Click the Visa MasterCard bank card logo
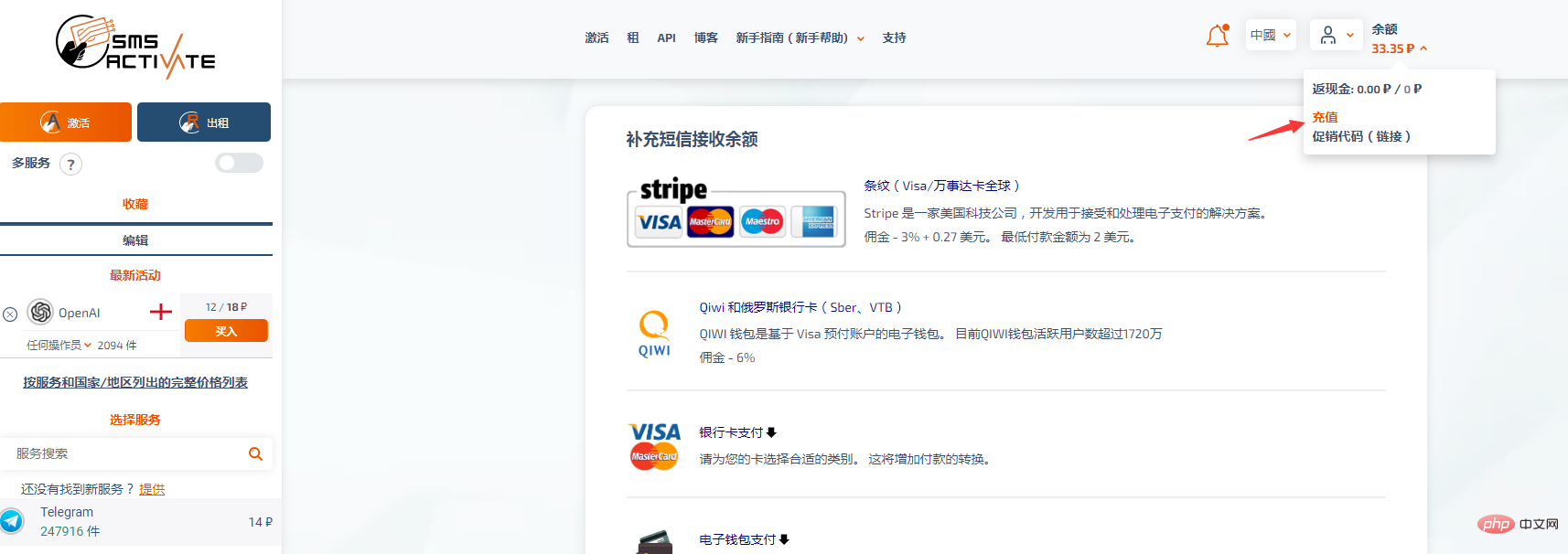The image size is (1568, 554). pyautogui.click(x=654, y=446)
